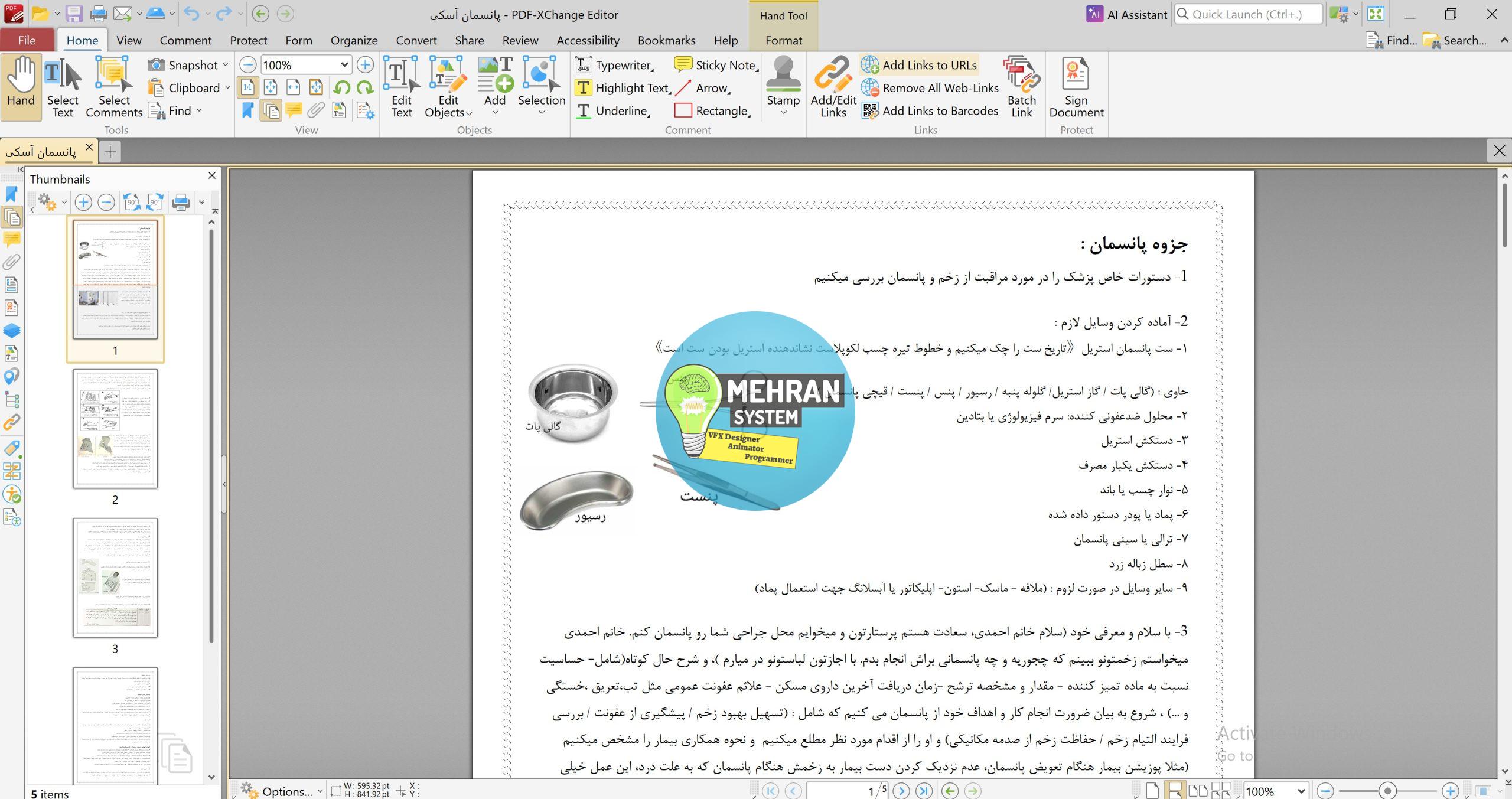Click Add Links to Barcodes
1512x799 pixels.
(x=930, y=111)
